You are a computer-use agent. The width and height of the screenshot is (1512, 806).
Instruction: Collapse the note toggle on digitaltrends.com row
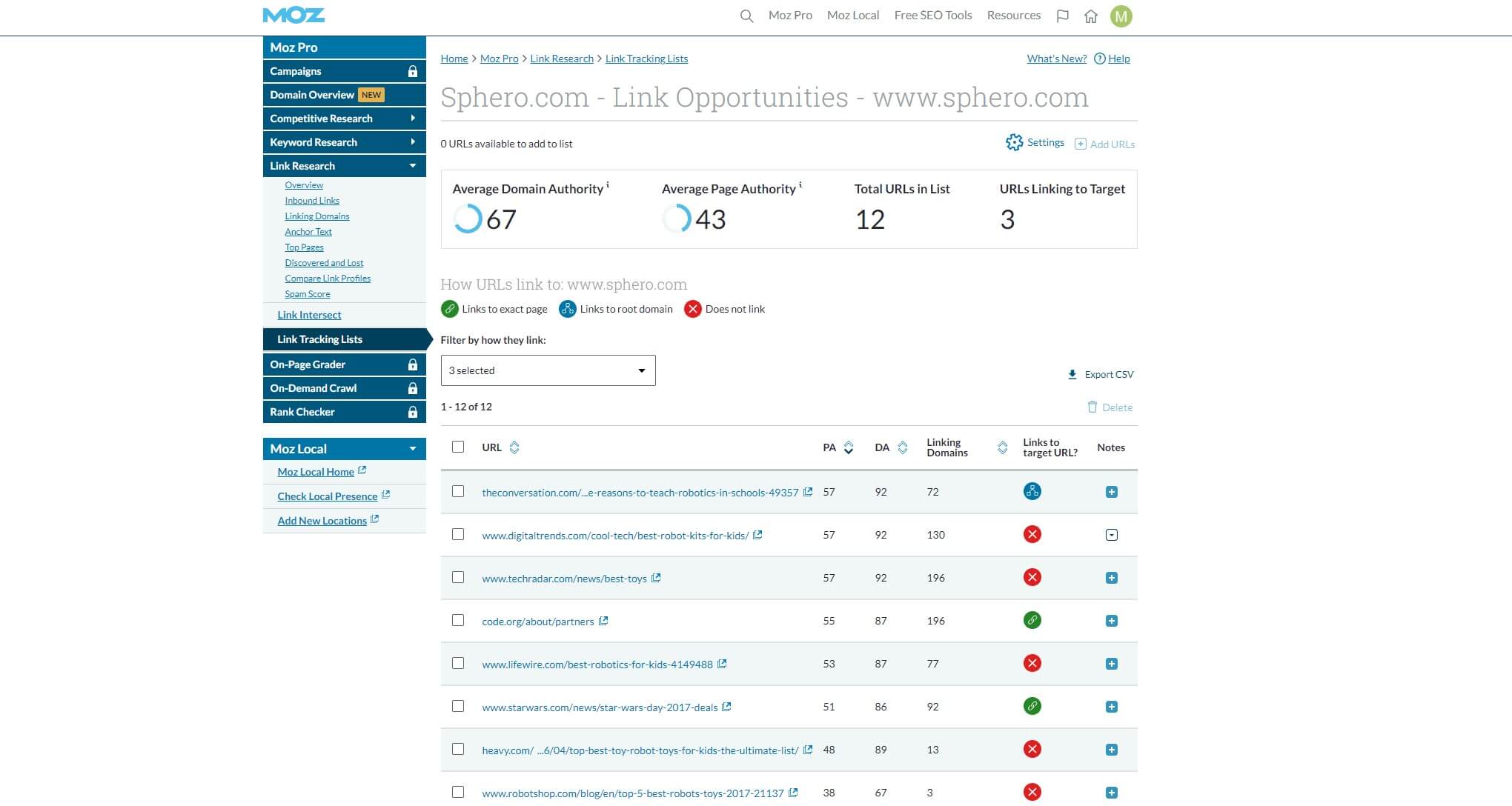click(x=1111, y=535)
